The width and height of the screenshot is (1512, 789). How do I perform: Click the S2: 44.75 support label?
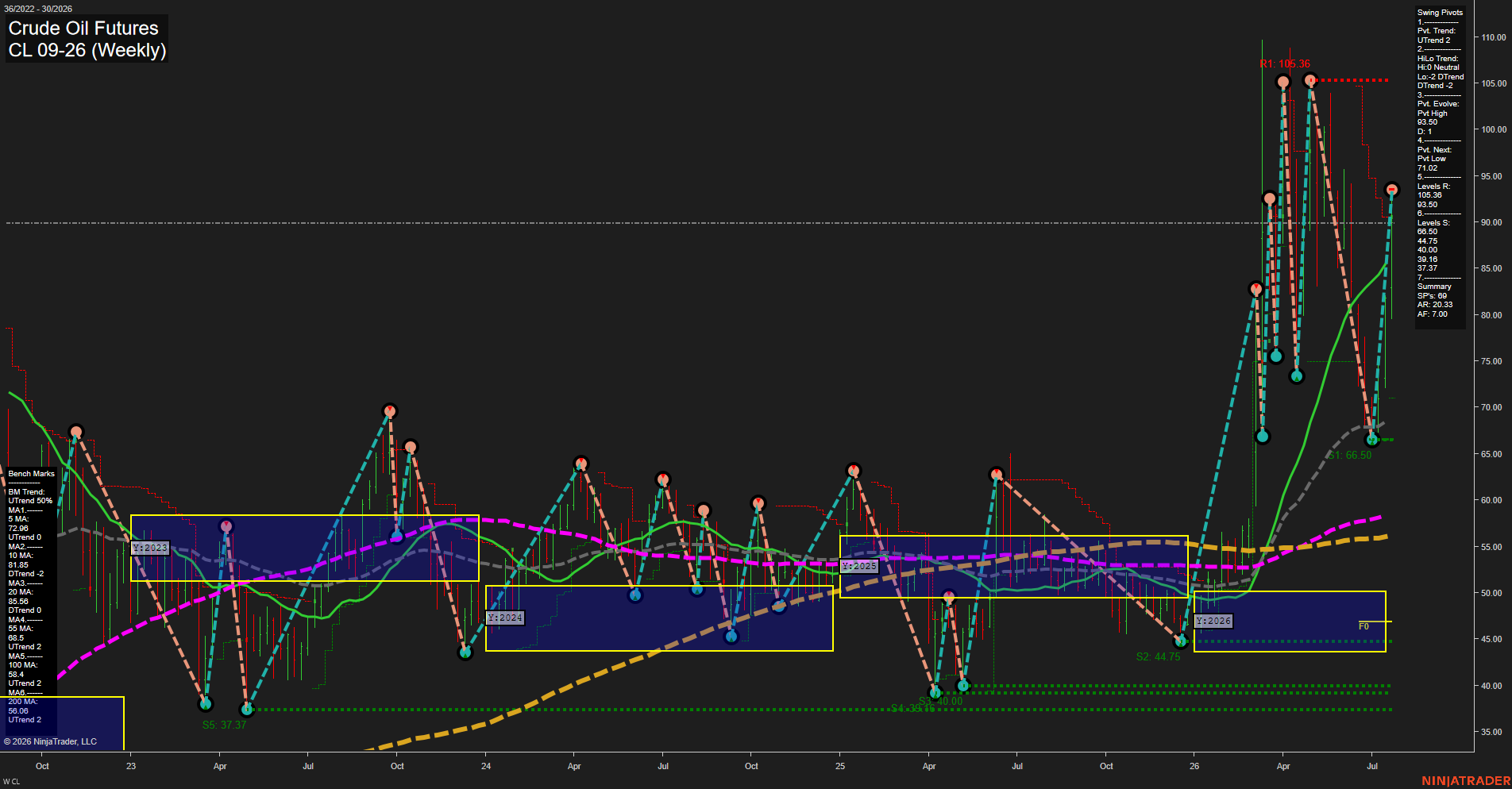coord(1158,656)
